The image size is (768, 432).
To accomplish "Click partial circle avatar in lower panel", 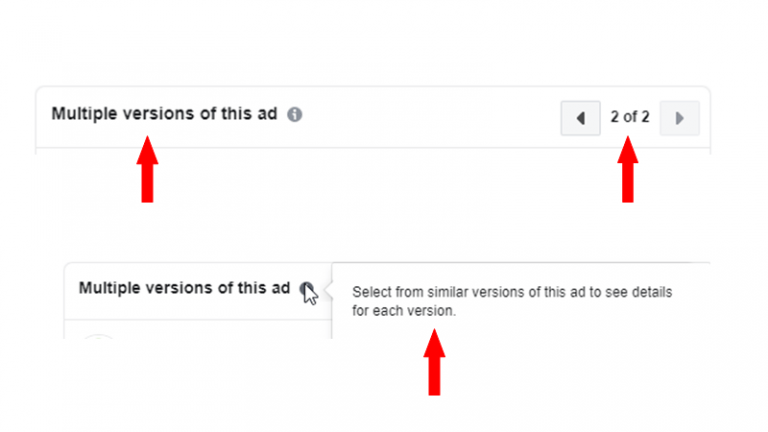I will tap(98, 338).
